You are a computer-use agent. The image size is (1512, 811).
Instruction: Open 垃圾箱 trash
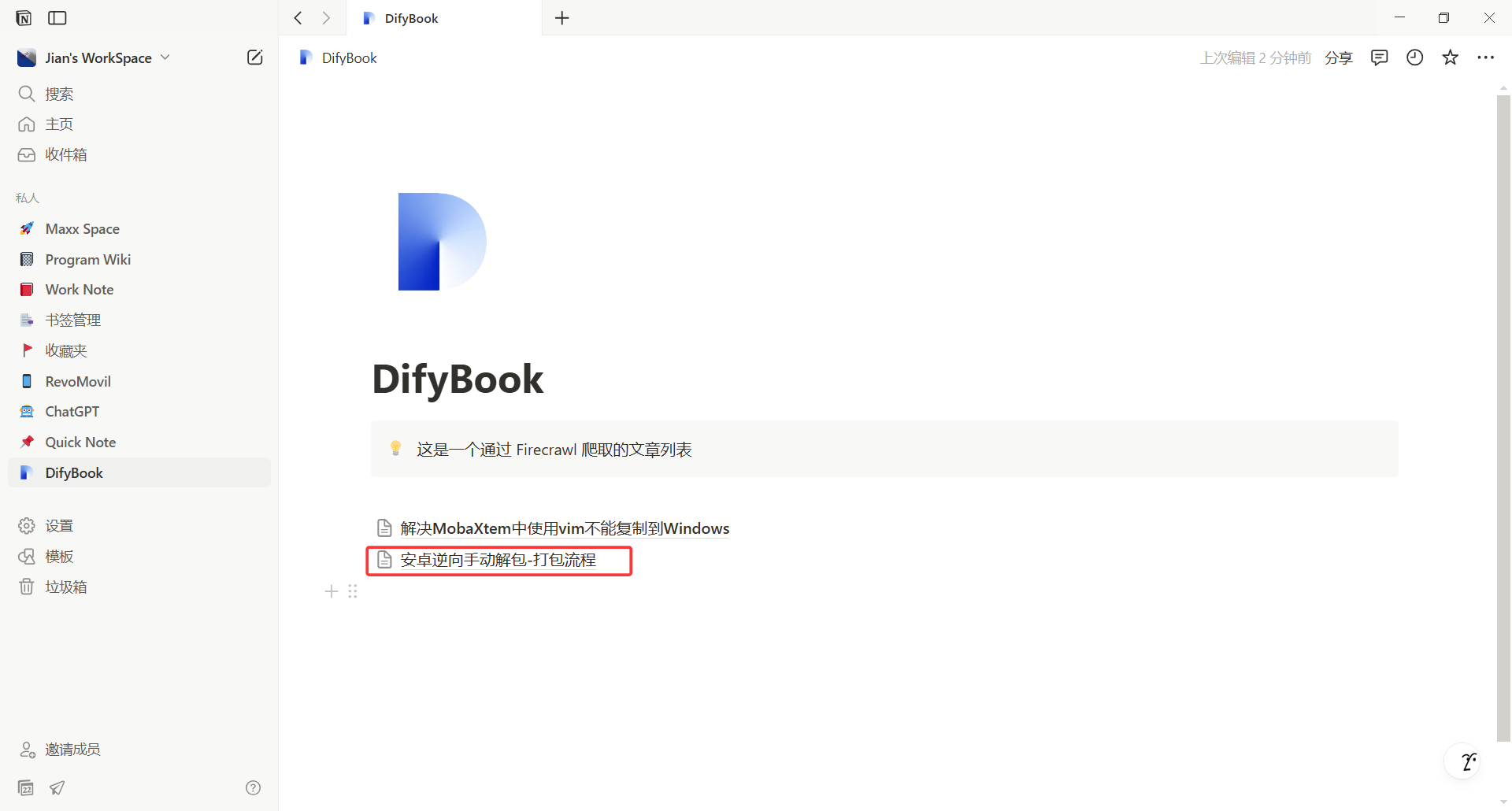[139, 587]
